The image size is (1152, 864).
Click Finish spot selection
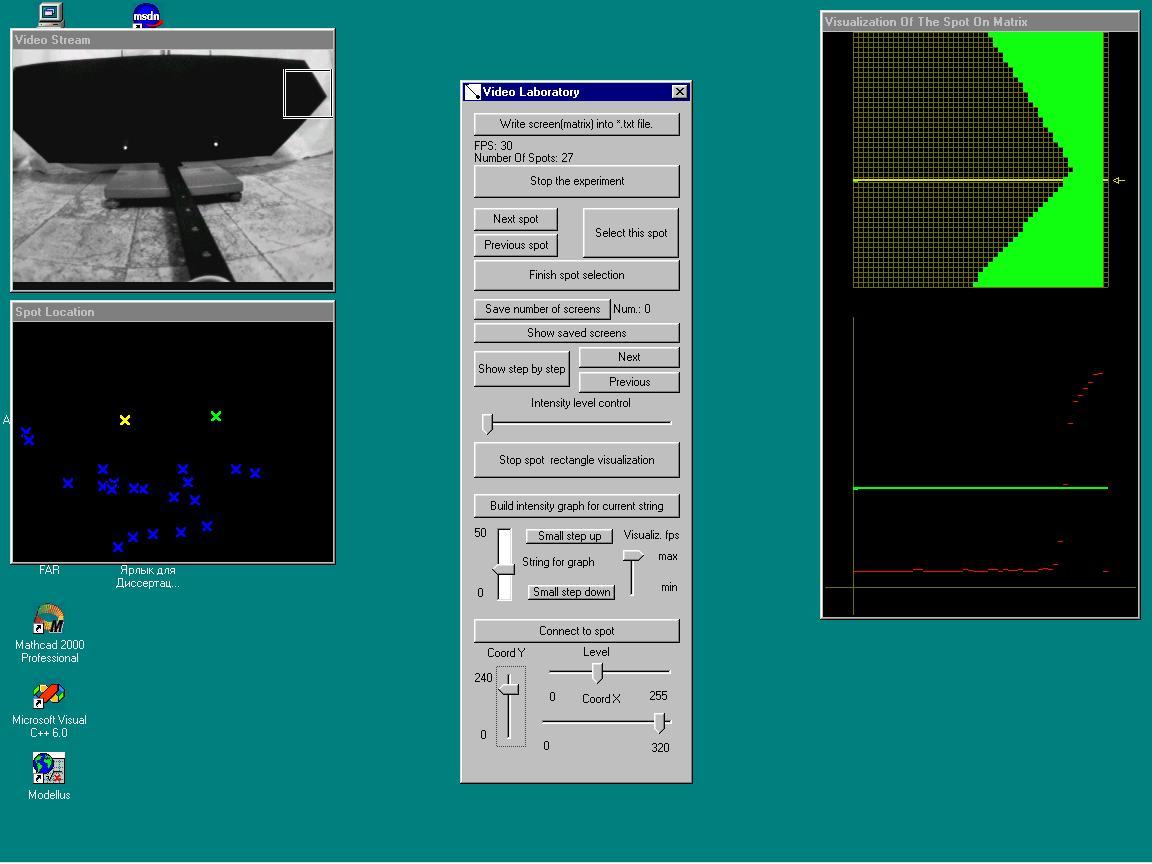click(x=576, y=275)
